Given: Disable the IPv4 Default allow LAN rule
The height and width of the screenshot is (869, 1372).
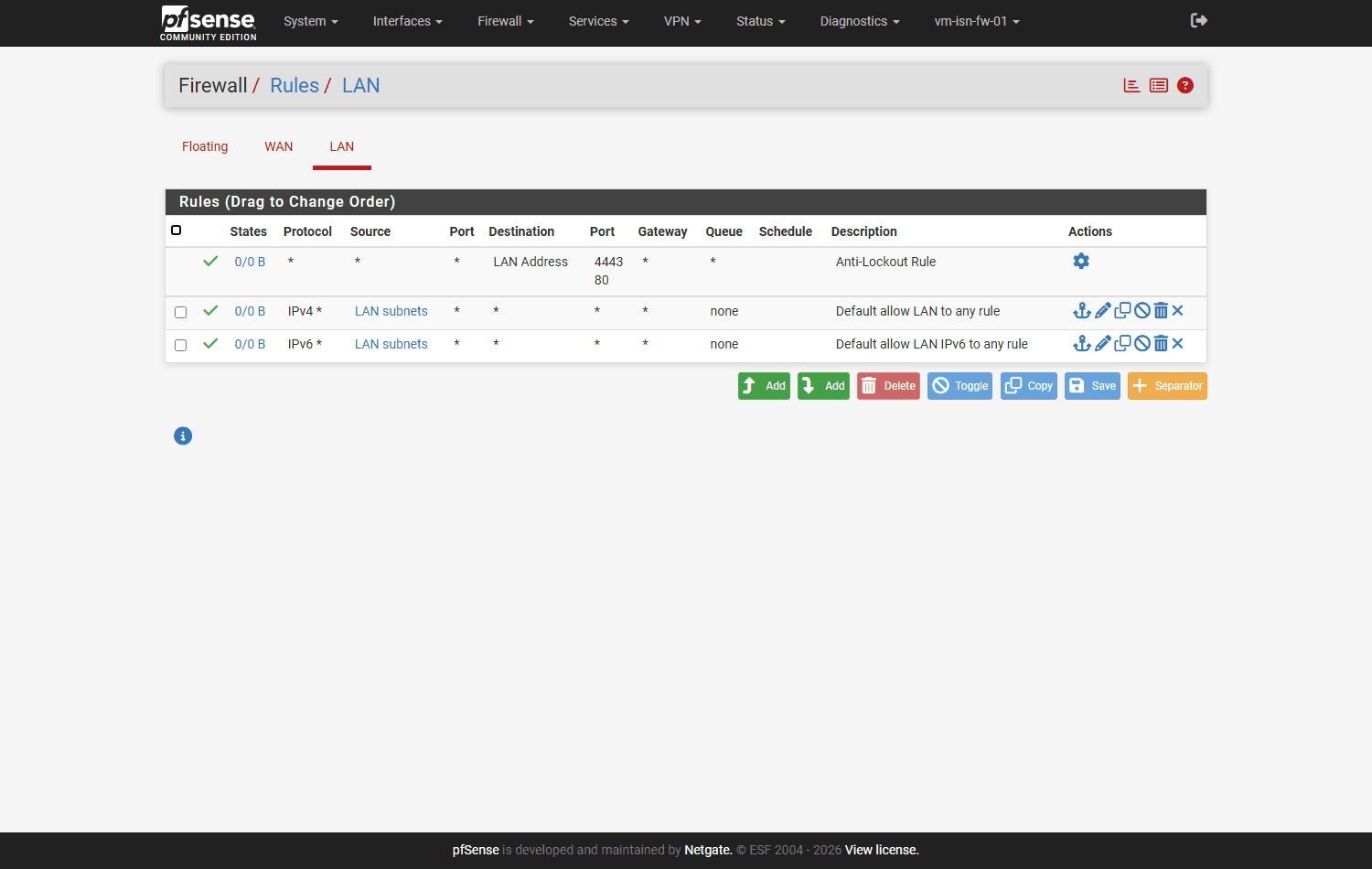Looking at the screenshot, I should tap(1142, 311).
